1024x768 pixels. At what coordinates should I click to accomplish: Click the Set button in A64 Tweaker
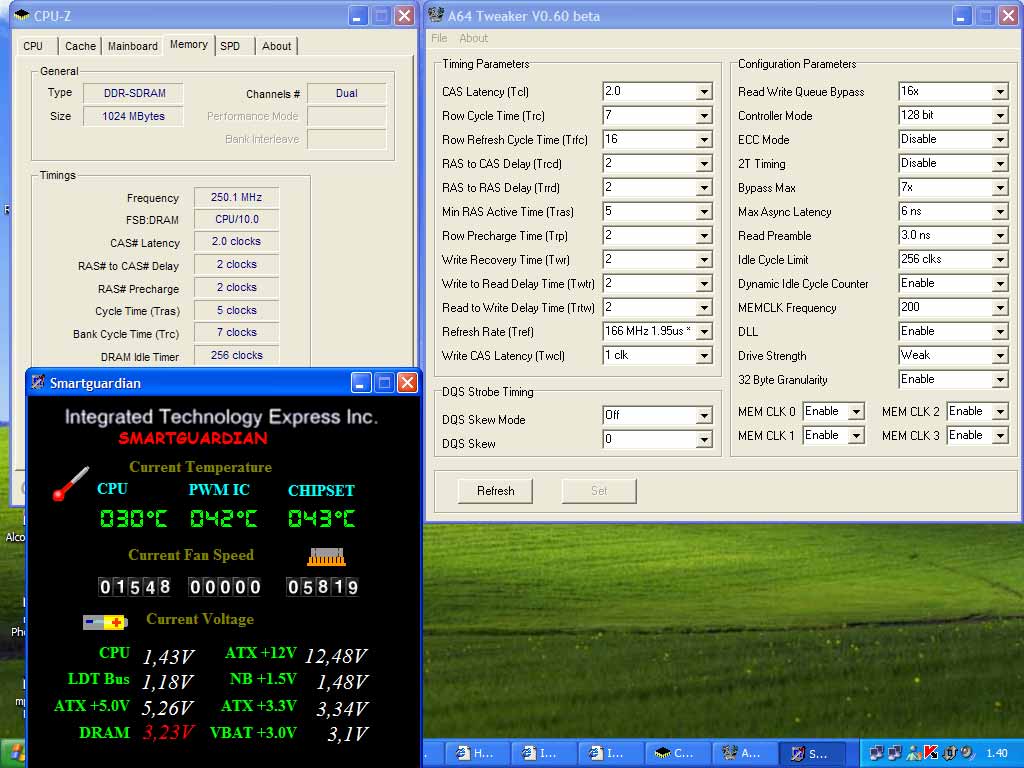click(x=599, y=490)
